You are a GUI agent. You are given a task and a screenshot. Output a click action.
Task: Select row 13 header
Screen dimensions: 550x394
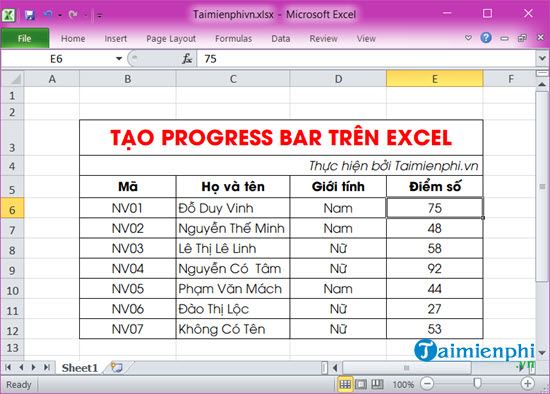pyautogui.click(x=12, y=348)
